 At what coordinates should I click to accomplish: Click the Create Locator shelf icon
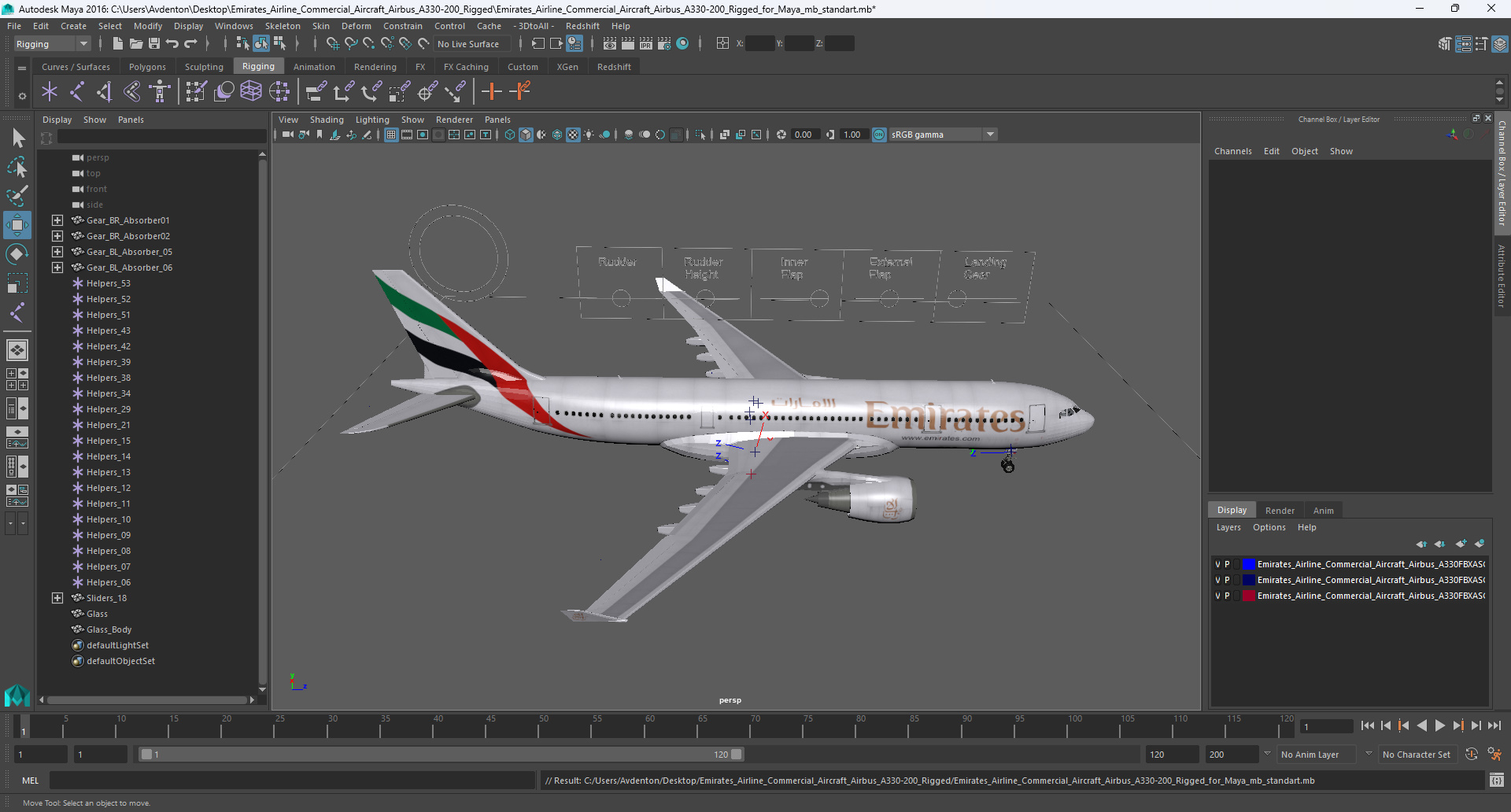click(x=50, y=92)
